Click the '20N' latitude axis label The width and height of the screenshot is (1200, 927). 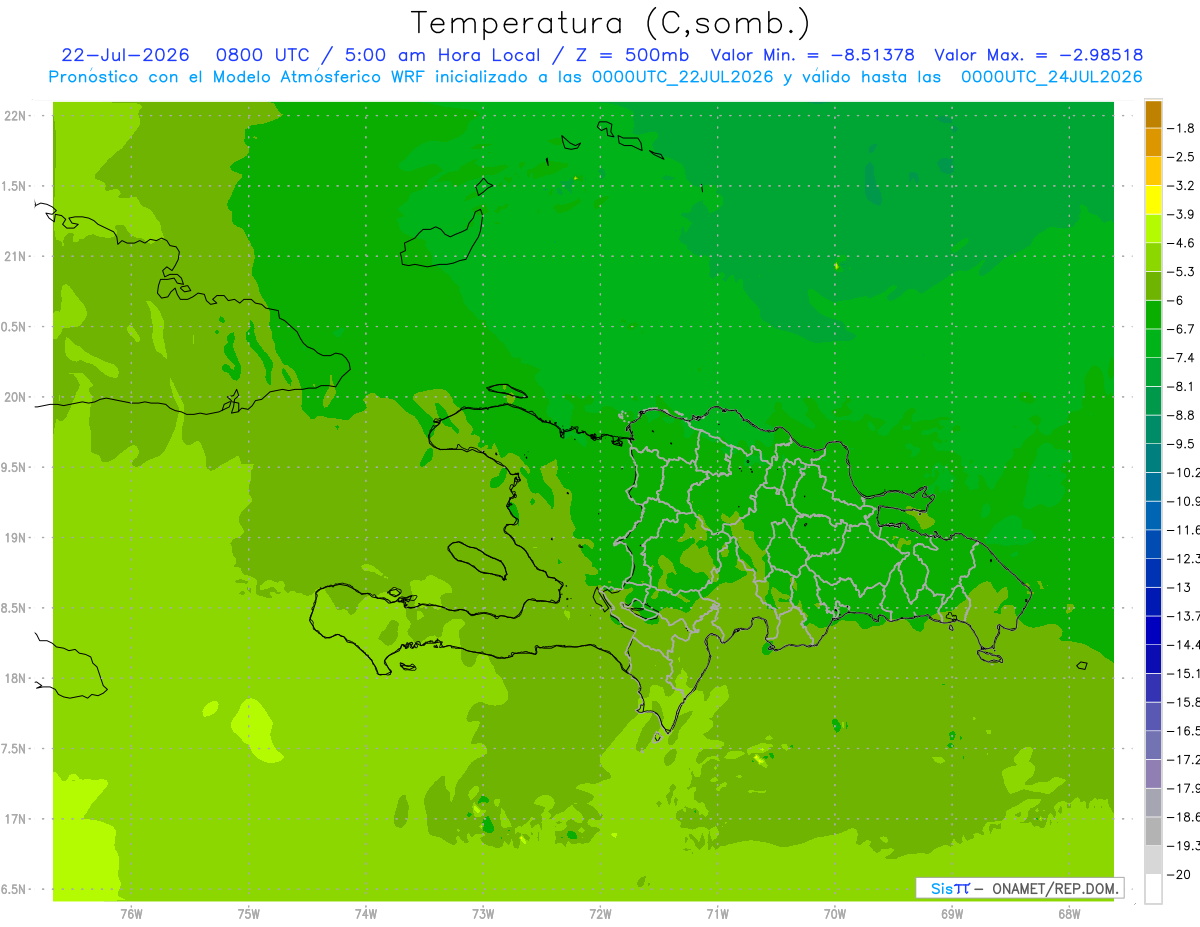(16, 397)
